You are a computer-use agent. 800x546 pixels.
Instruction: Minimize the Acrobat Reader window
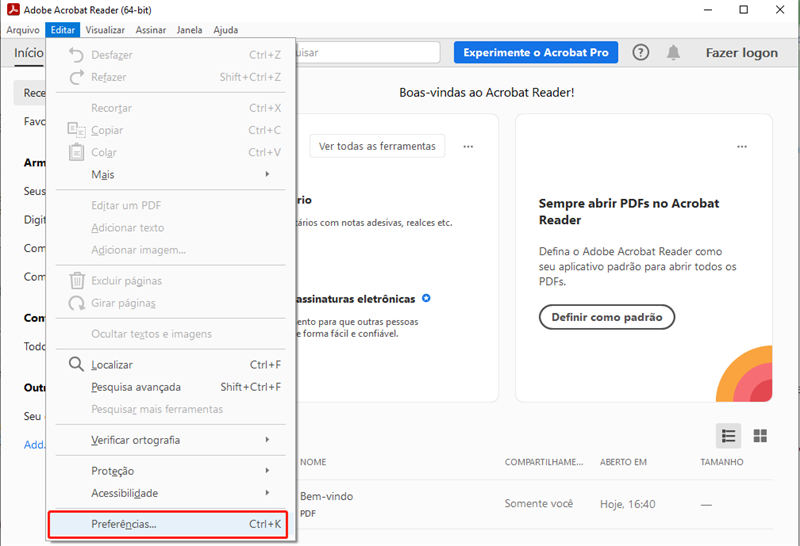pos(708,10)
